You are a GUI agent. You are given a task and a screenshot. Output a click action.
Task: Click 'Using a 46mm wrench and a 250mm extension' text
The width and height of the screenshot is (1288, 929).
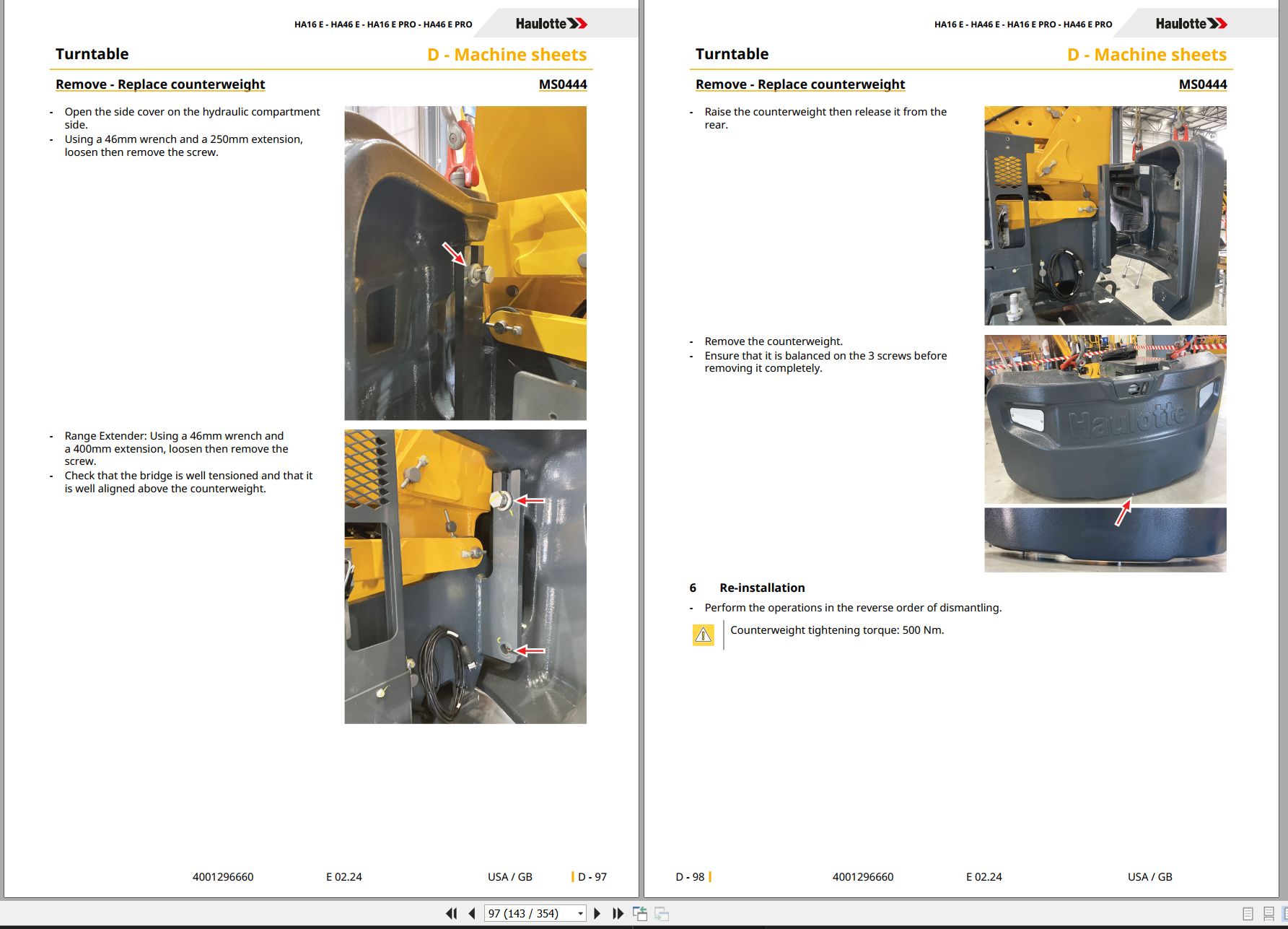(x=183, y=139)
